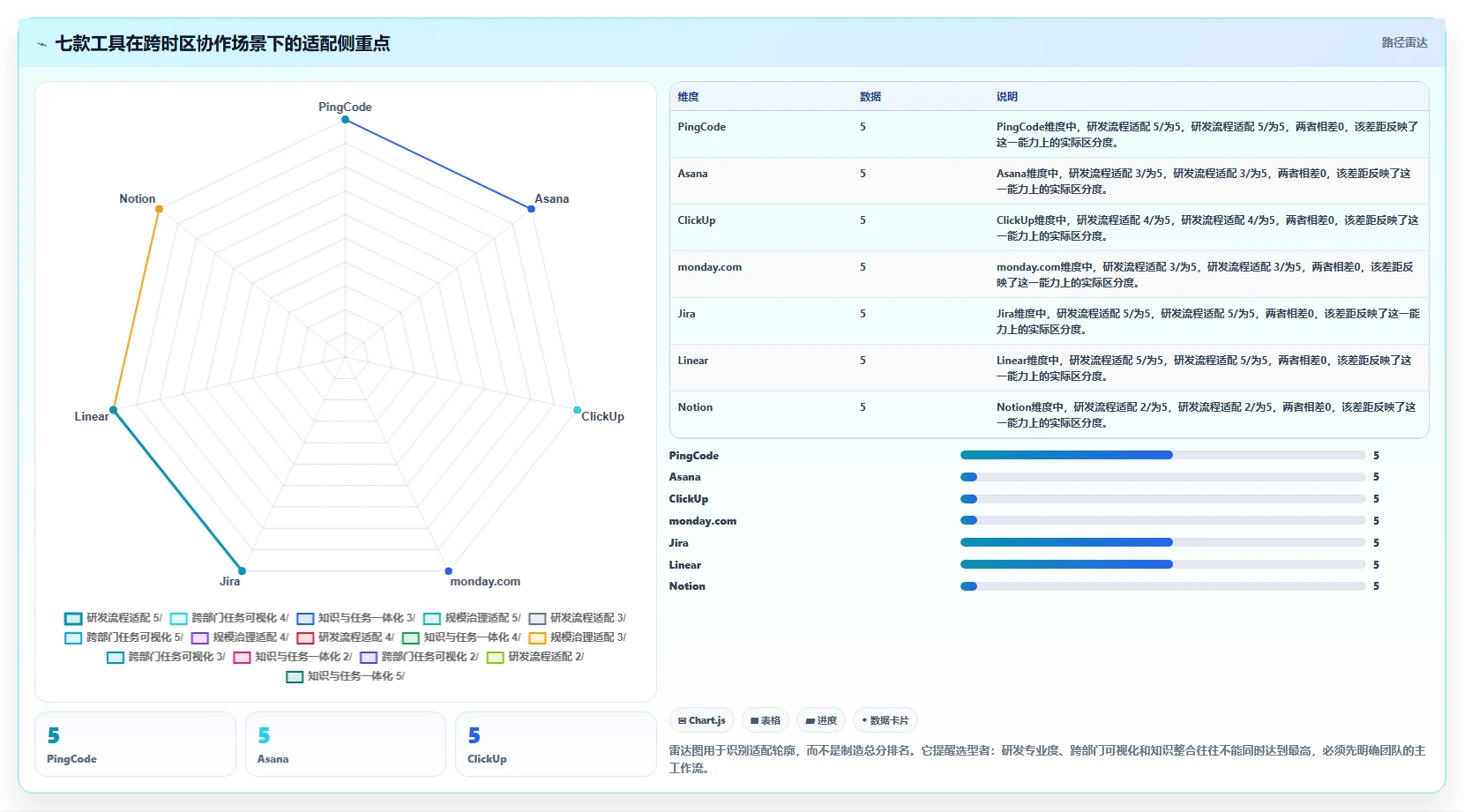Click the pink swatch for 知识与任务一体化 2/
This screenshot has width=1464, height=812.
coord(242,657)
